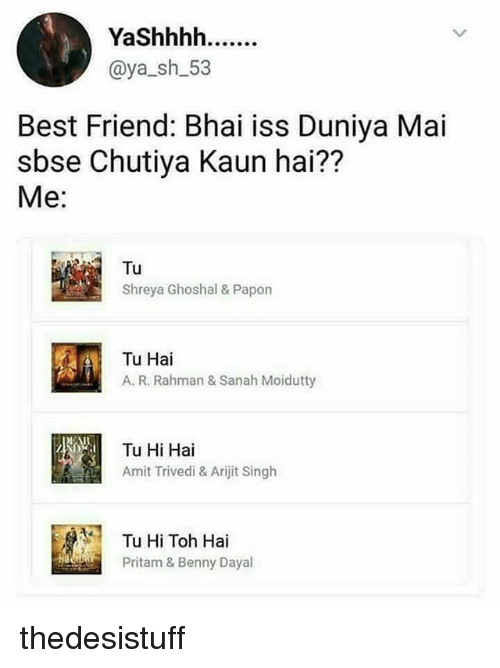Click artist Amit Trivedi & Arijit Singh
500x668 pixels.
click(x=199, y=472)
